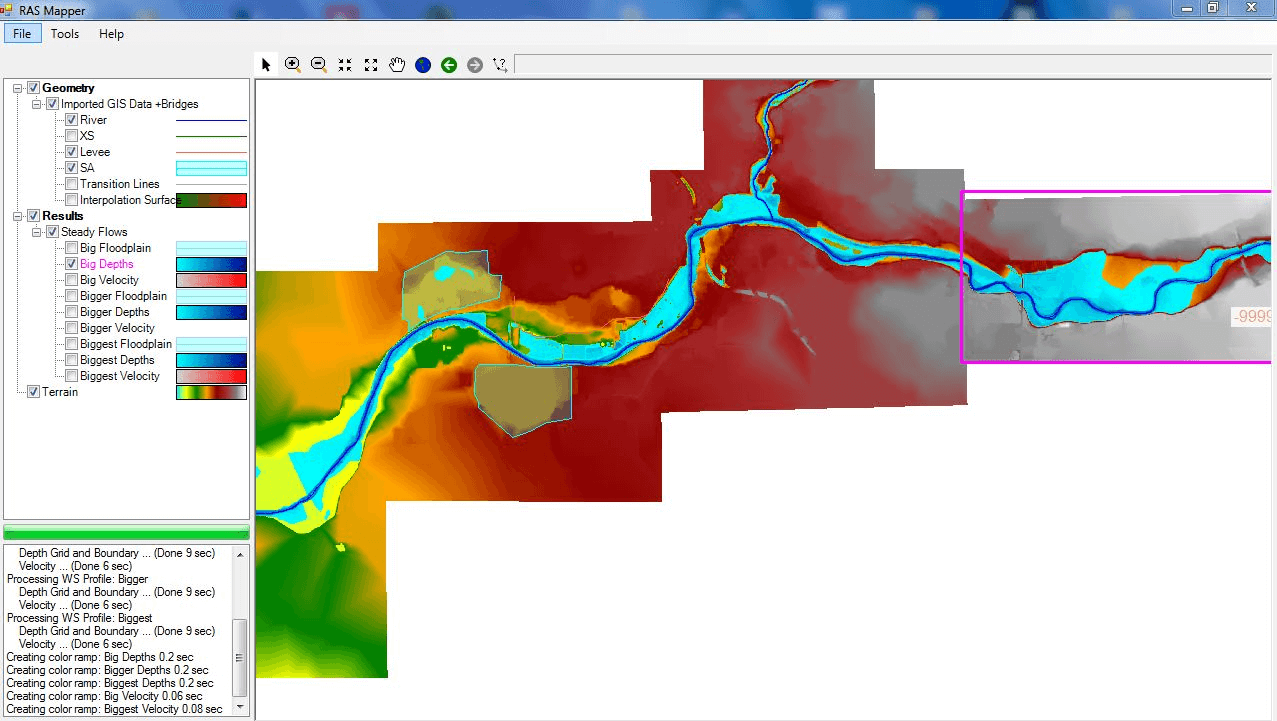Enable the XS layer checkbox
The width and height of the screenshot is (1277, 721).
point(72,136)
